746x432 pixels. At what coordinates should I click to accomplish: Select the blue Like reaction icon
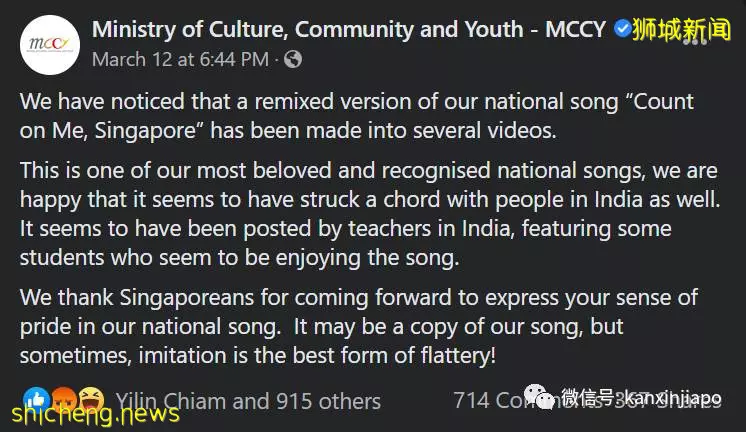tap(36, 399)
